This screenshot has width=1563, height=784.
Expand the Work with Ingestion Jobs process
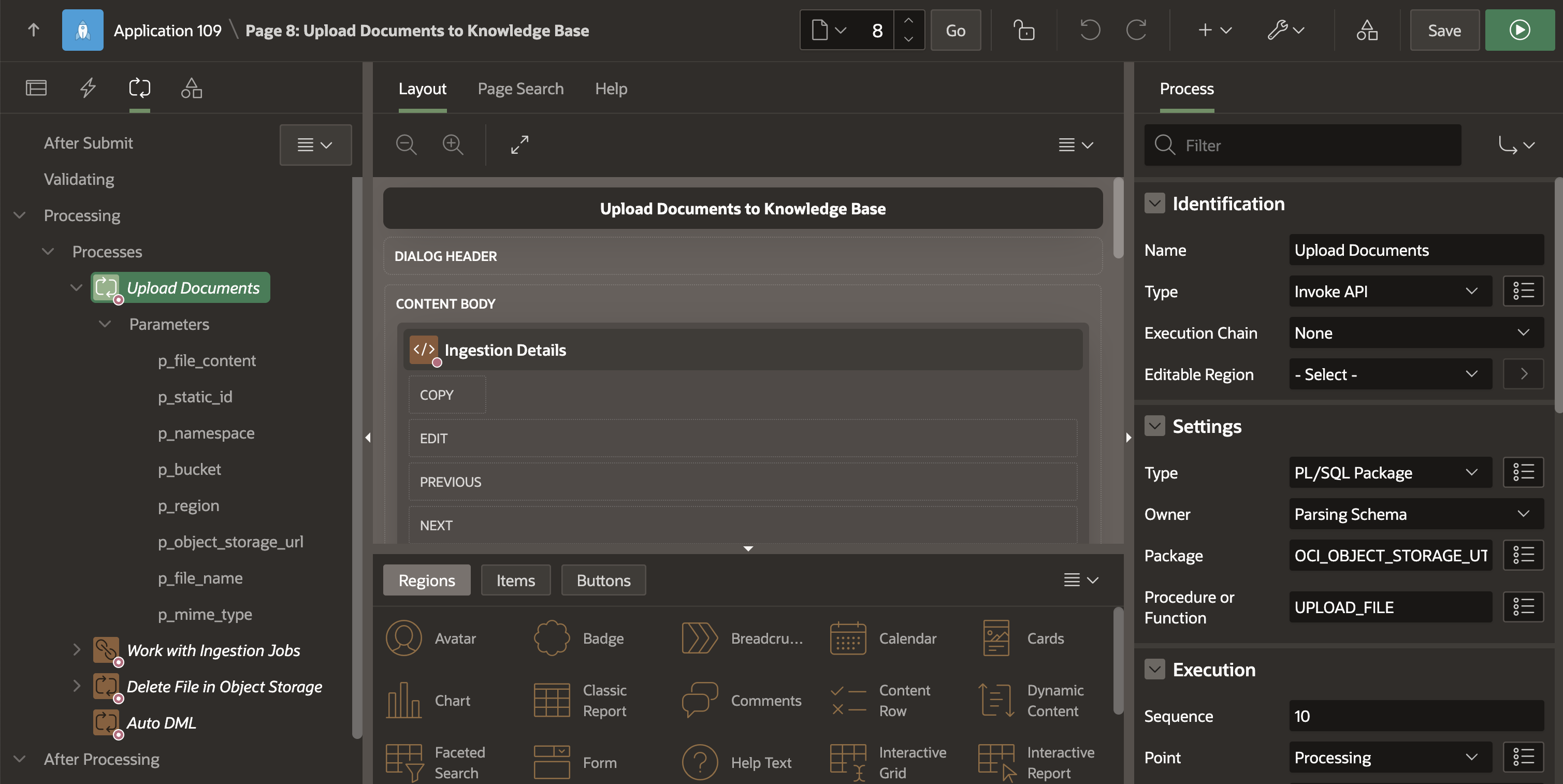[x=77, y=650]
